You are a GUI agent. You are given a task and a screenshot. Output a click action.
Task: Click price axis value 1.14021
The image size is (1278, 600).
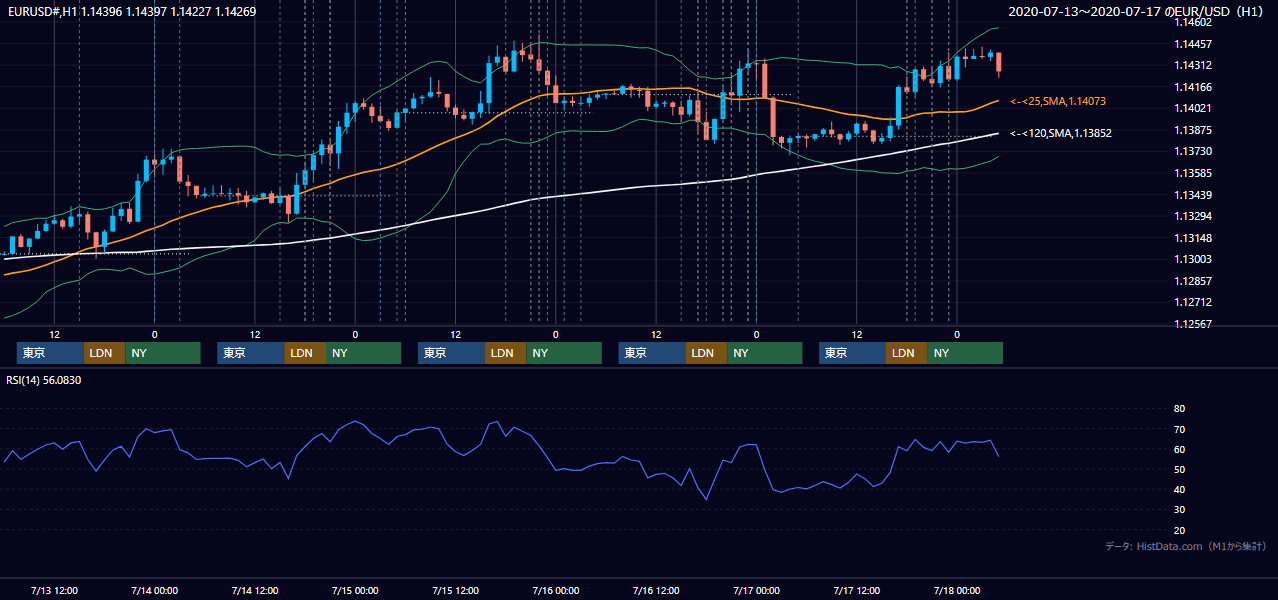[1192, 108]
